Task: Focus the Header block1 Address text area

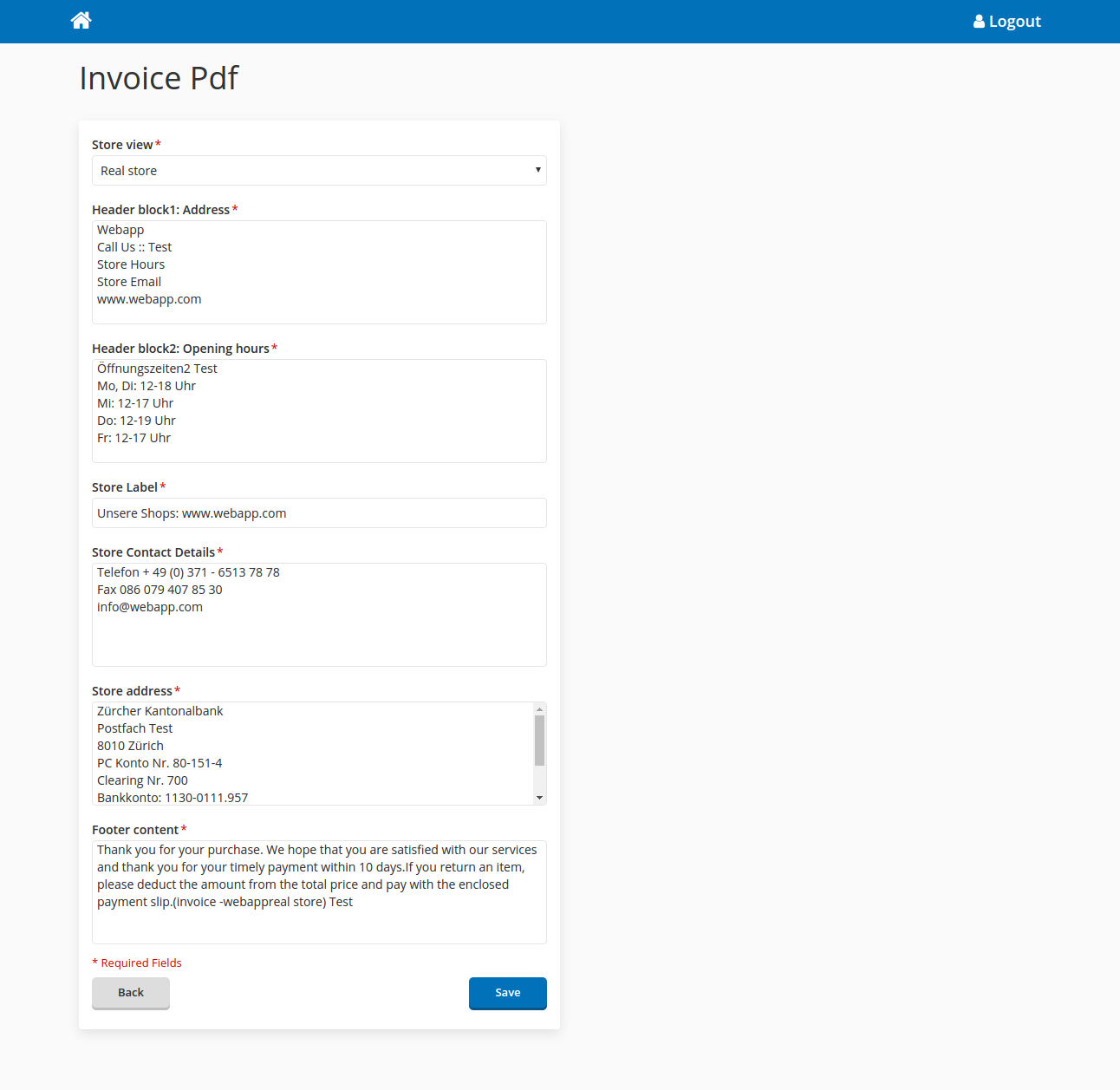Action: coord(319,272)
